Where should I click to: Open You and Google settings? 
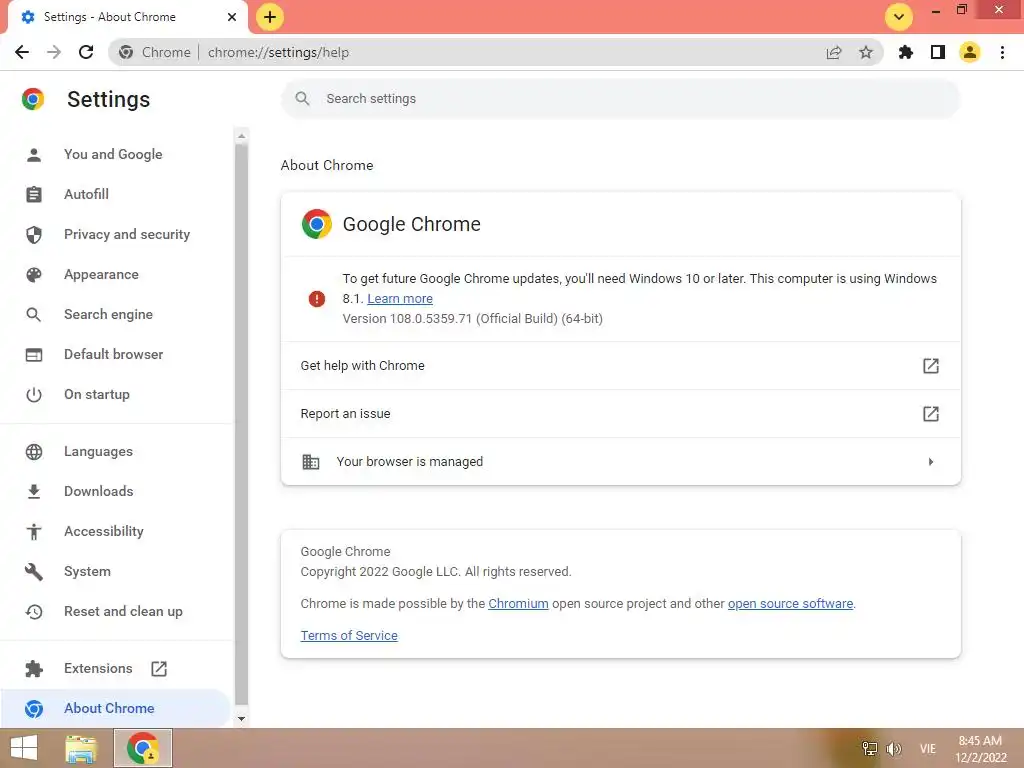coord(113,155)
